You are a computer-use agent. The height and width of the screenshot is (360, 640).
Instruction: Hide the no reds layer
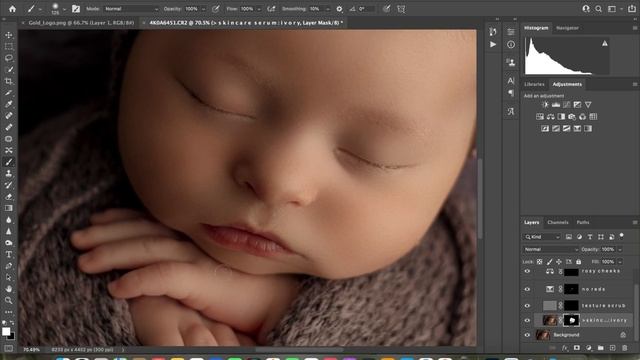[527, 289]
